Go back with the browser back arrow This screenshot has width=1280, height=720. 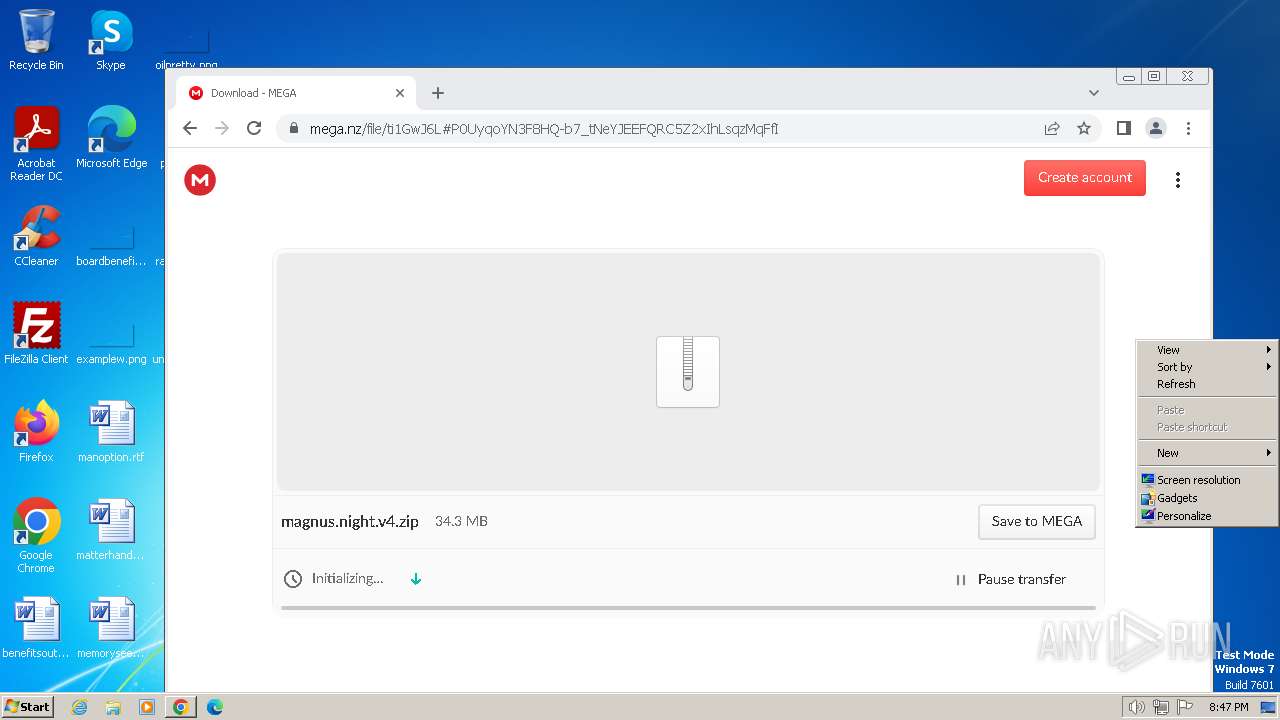(x=190, y=128)
